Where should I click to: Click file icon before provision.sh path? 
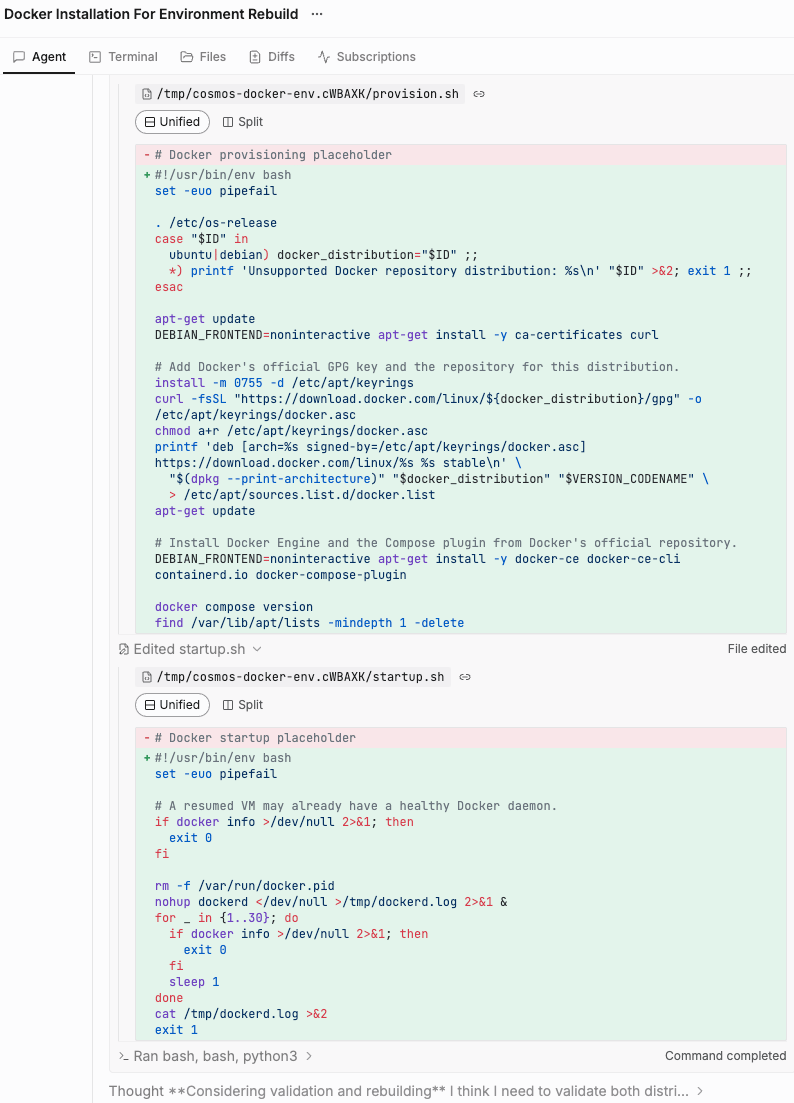tap(147, 94)
